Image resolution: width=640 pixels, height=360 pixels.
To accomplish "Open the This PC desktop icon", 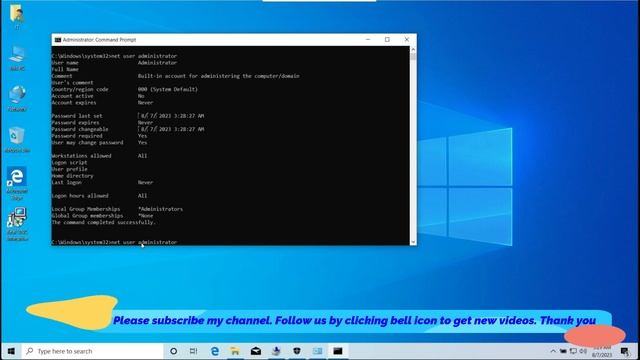I will 17,58.
